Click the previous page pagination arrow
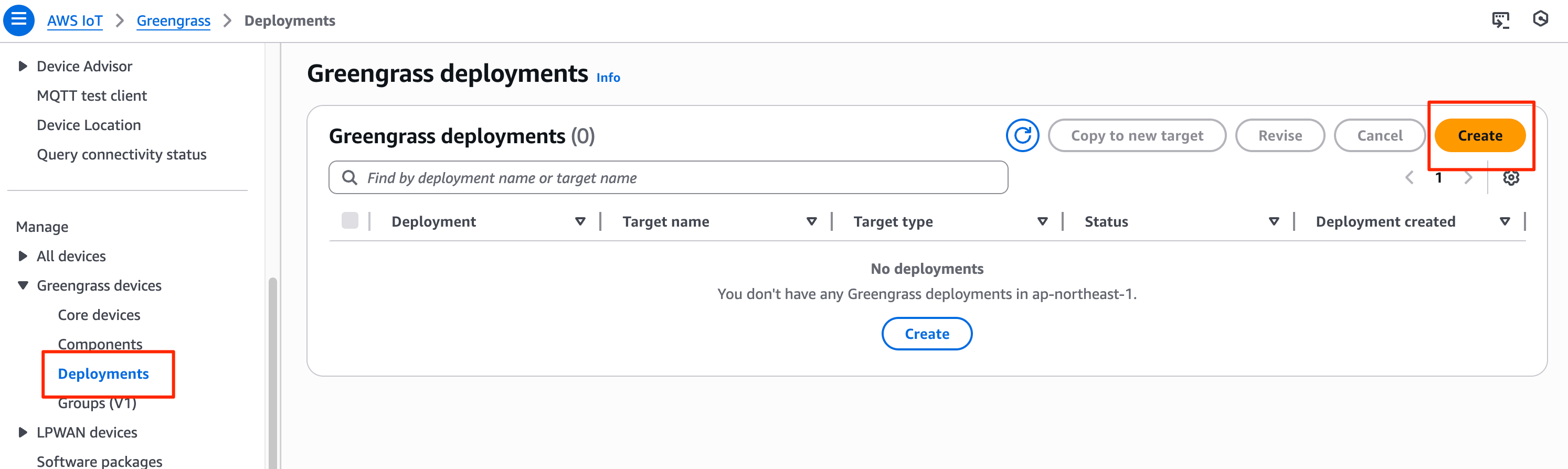 coord(1409,178)
